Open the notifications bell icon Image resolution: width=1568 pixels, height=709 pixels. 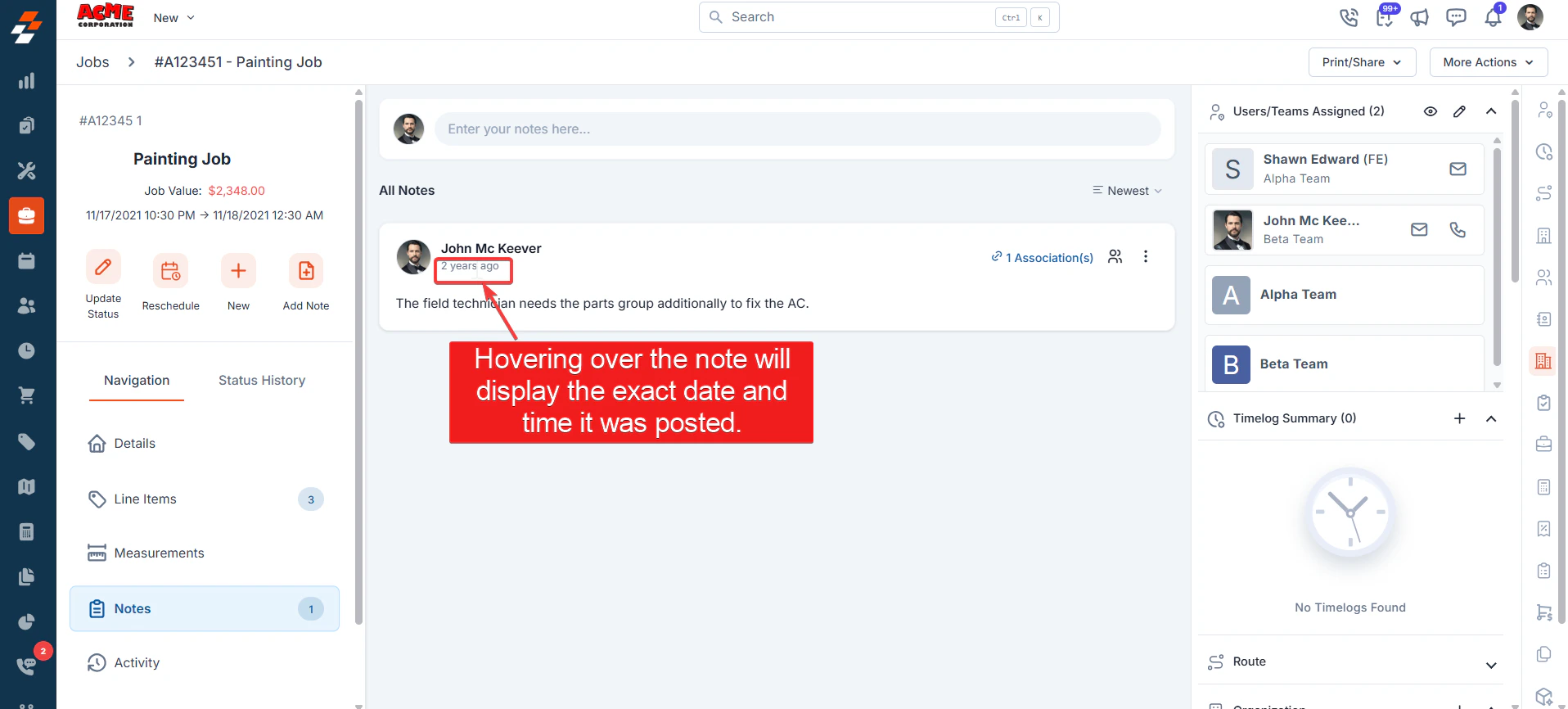1493,17
